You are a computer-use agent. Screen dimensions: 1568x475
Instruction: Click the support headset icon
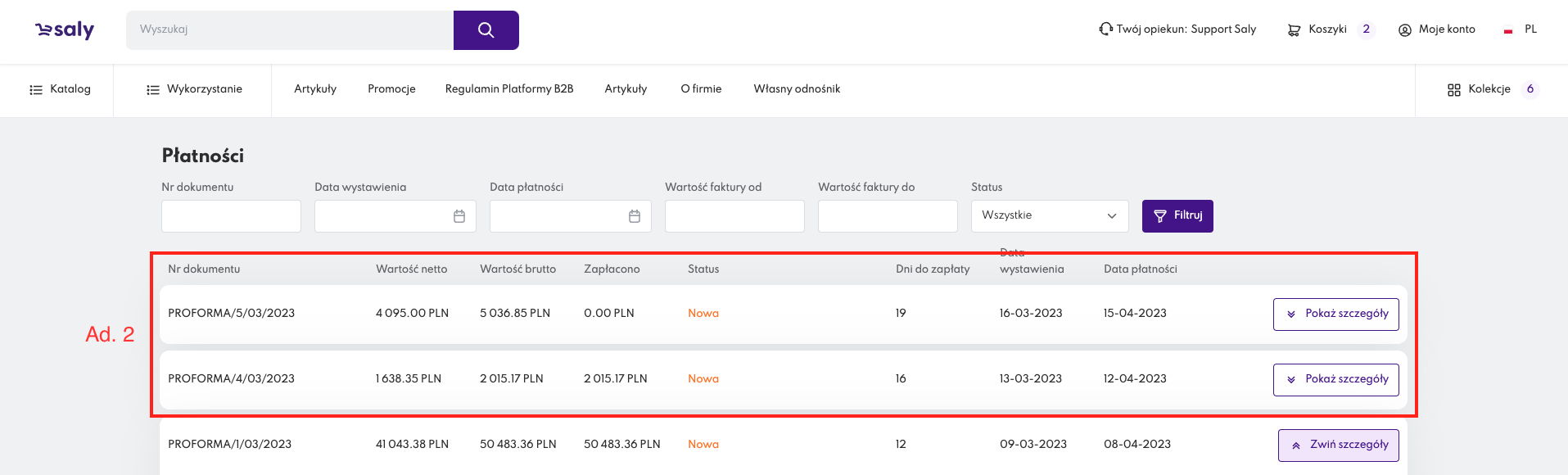pos(1105,29)
